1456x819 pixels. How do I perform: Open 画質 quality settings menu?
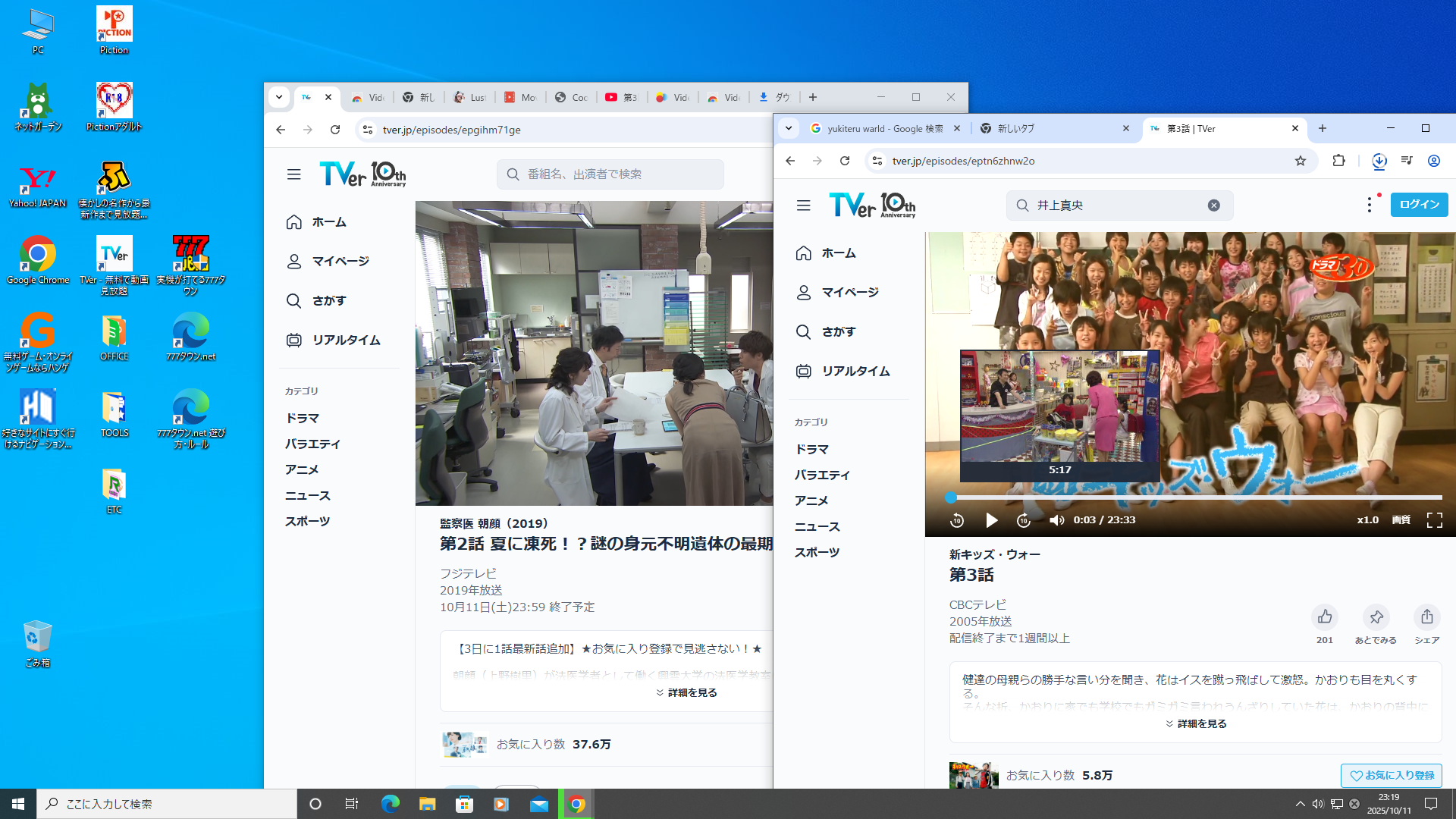[1401, 520]
